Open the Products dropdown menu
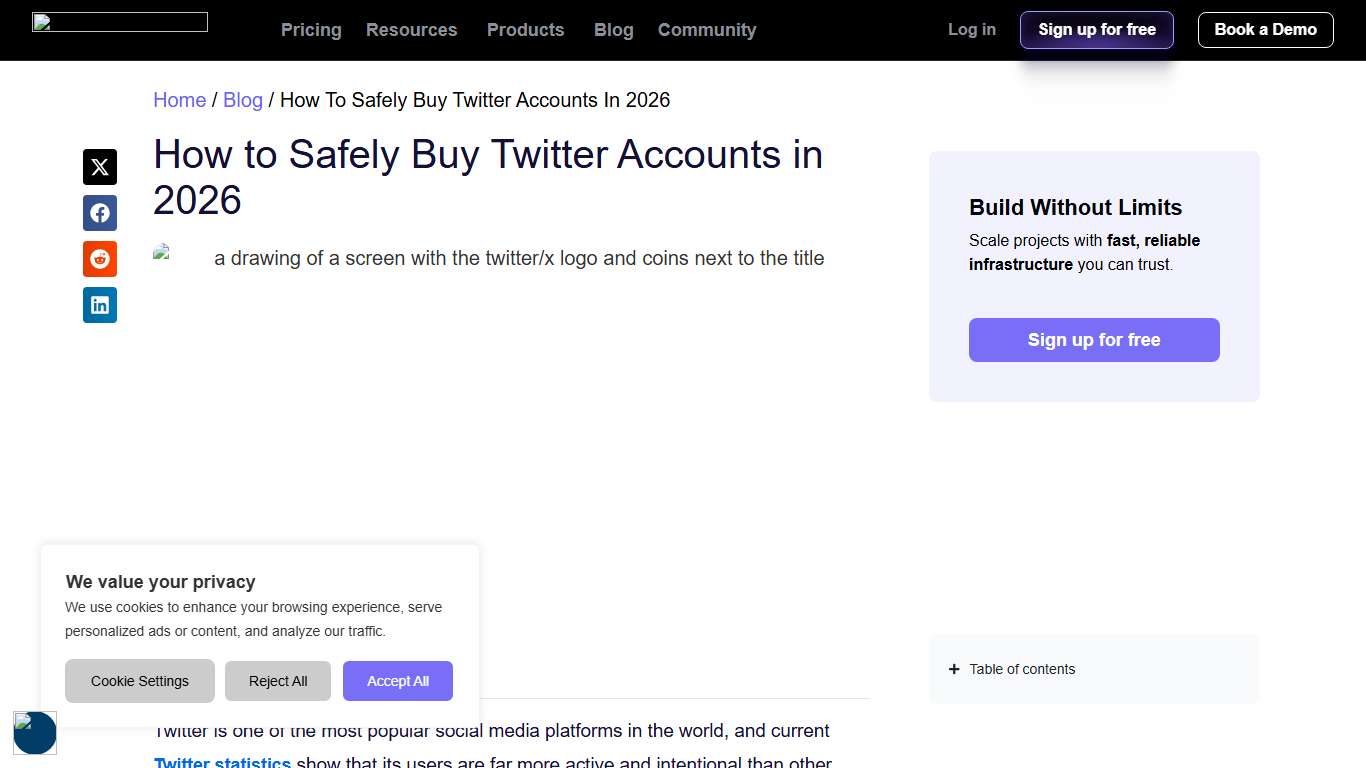 click(x=525, y=30)
